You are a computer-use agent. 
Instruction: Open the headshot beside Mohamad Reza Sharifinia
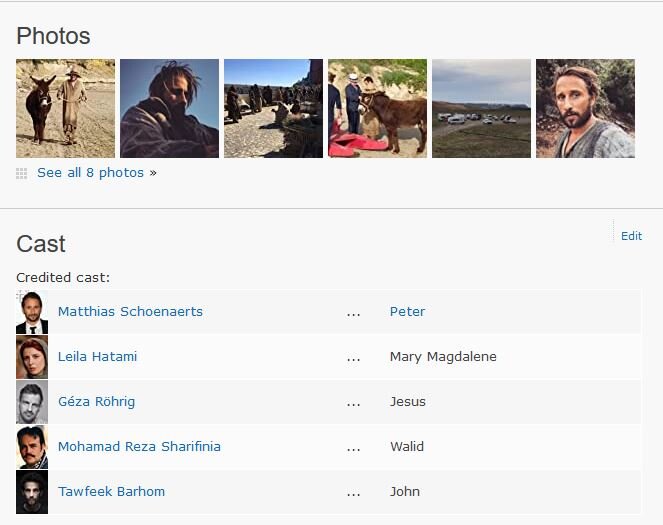(32, 447)
